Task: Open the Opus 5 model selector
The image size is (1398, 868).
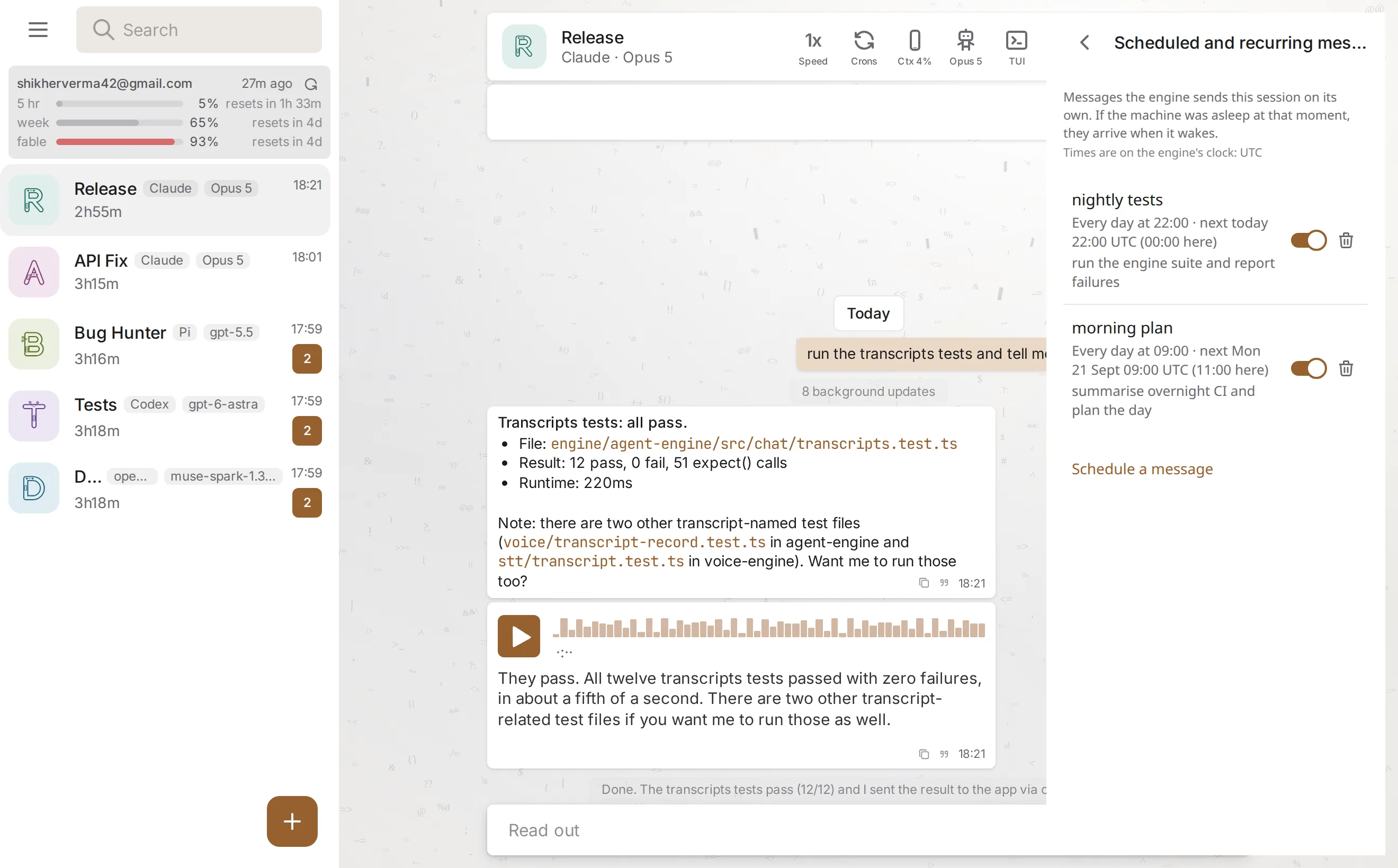Action: (965, 47)
